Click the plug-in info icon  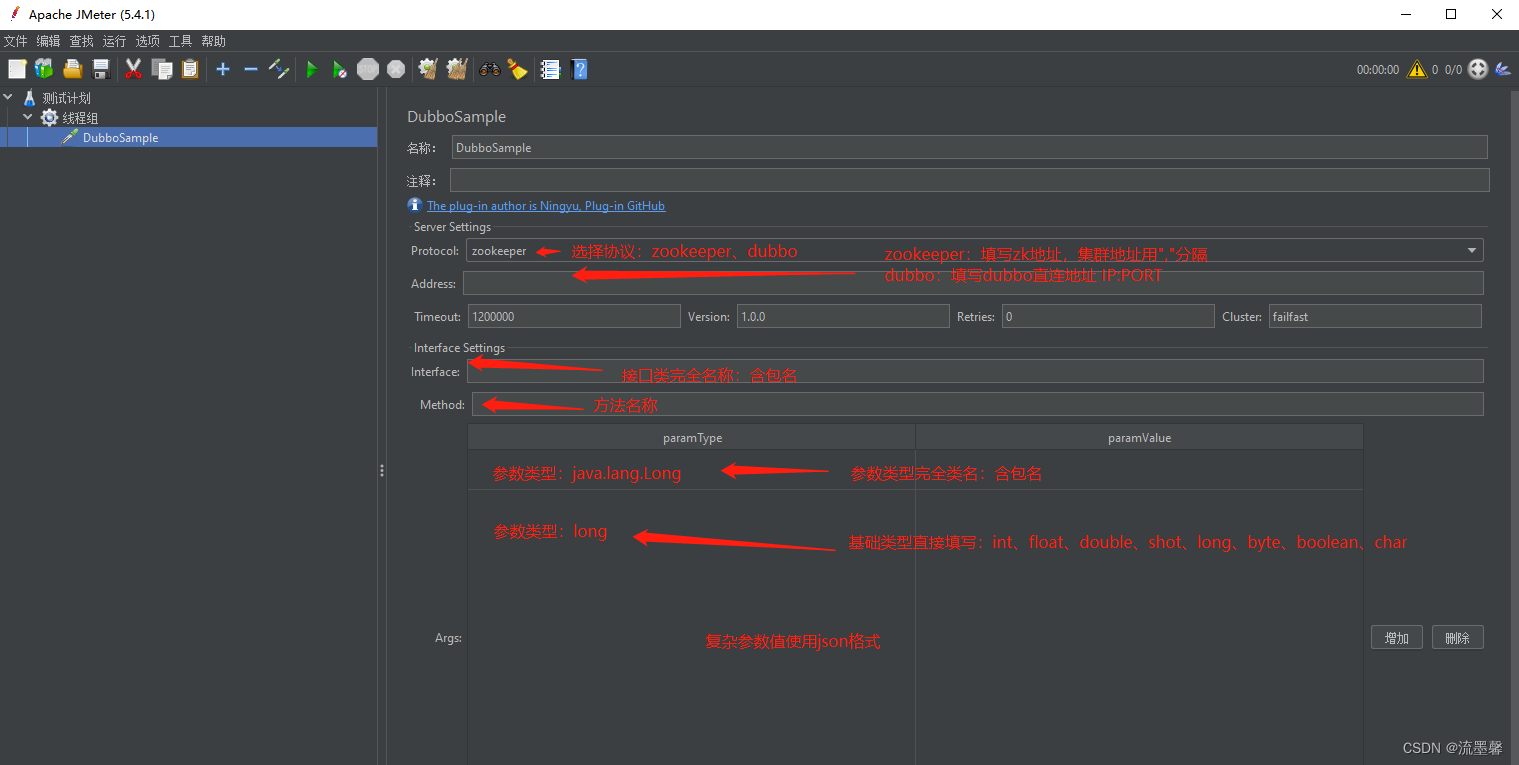pos(415,205)
